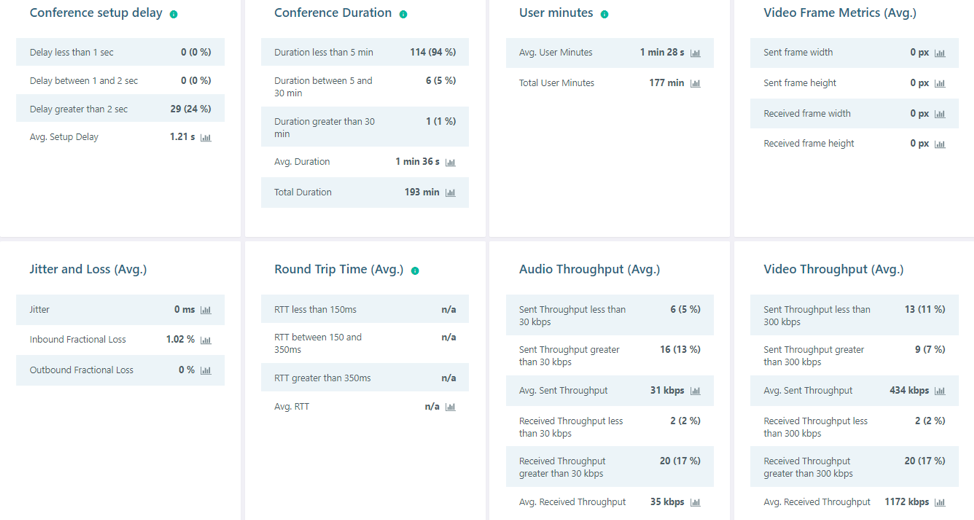View chart for Inbound Fractional Loss

(206, 340)
